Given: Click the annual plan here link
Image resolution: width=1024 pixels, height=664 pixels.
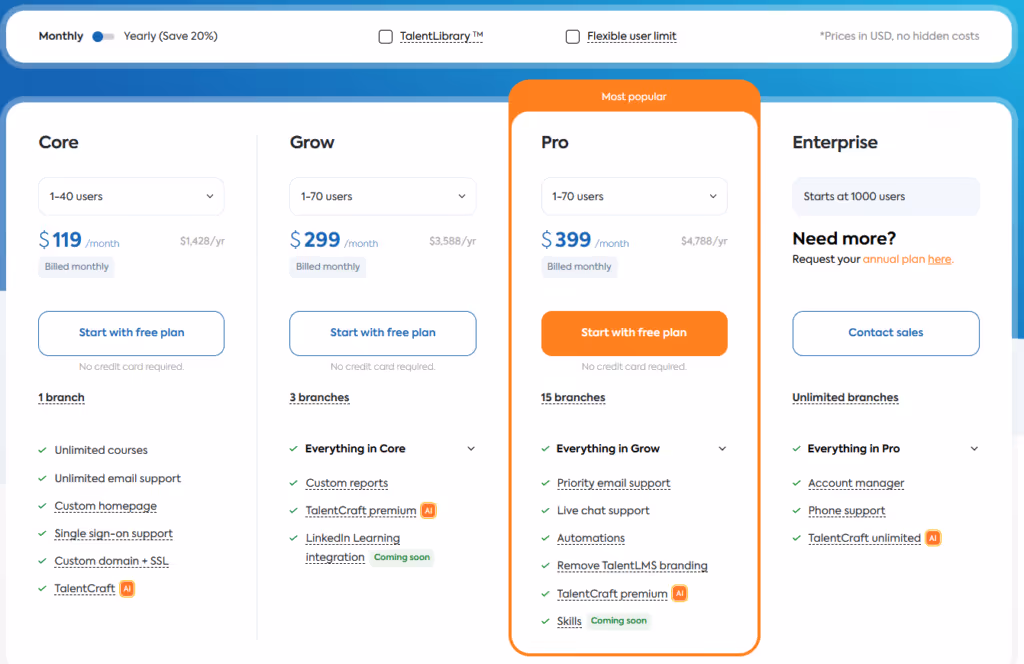Looking at the screenshot, I should tap(939, 258).
